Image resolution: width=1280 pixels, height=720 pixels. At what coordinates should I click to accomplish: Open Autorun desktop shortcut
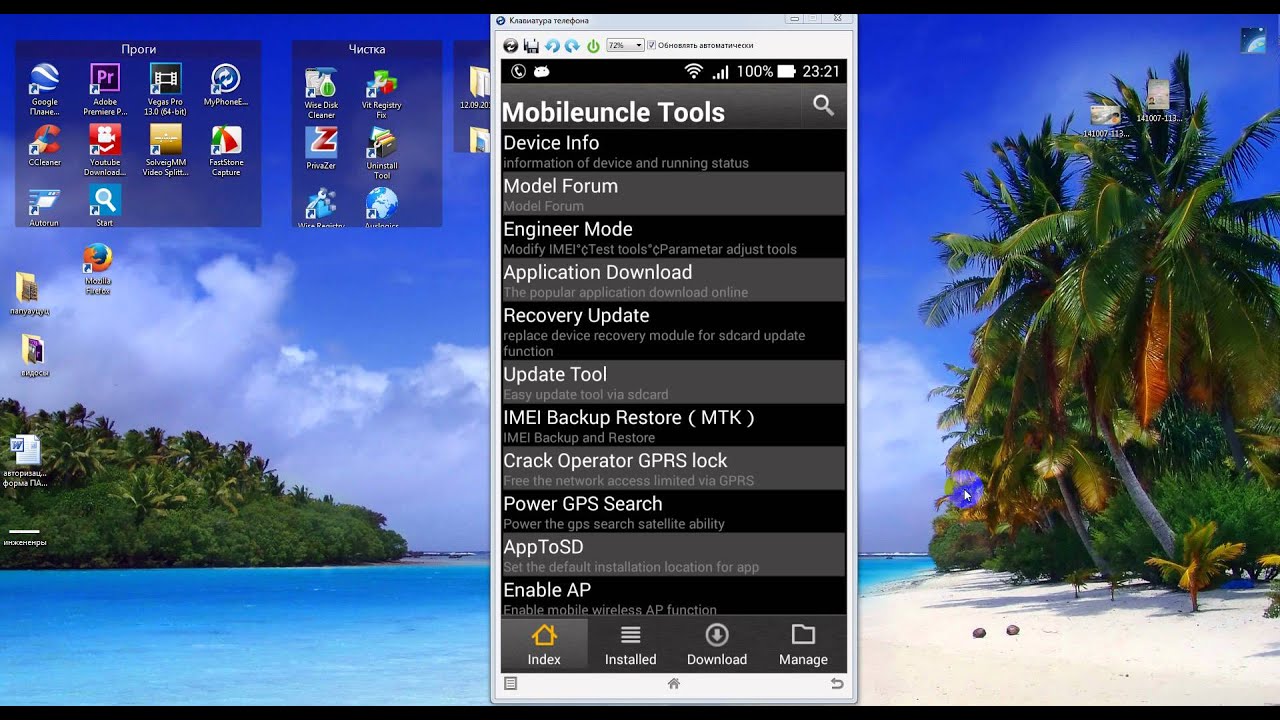44,206
